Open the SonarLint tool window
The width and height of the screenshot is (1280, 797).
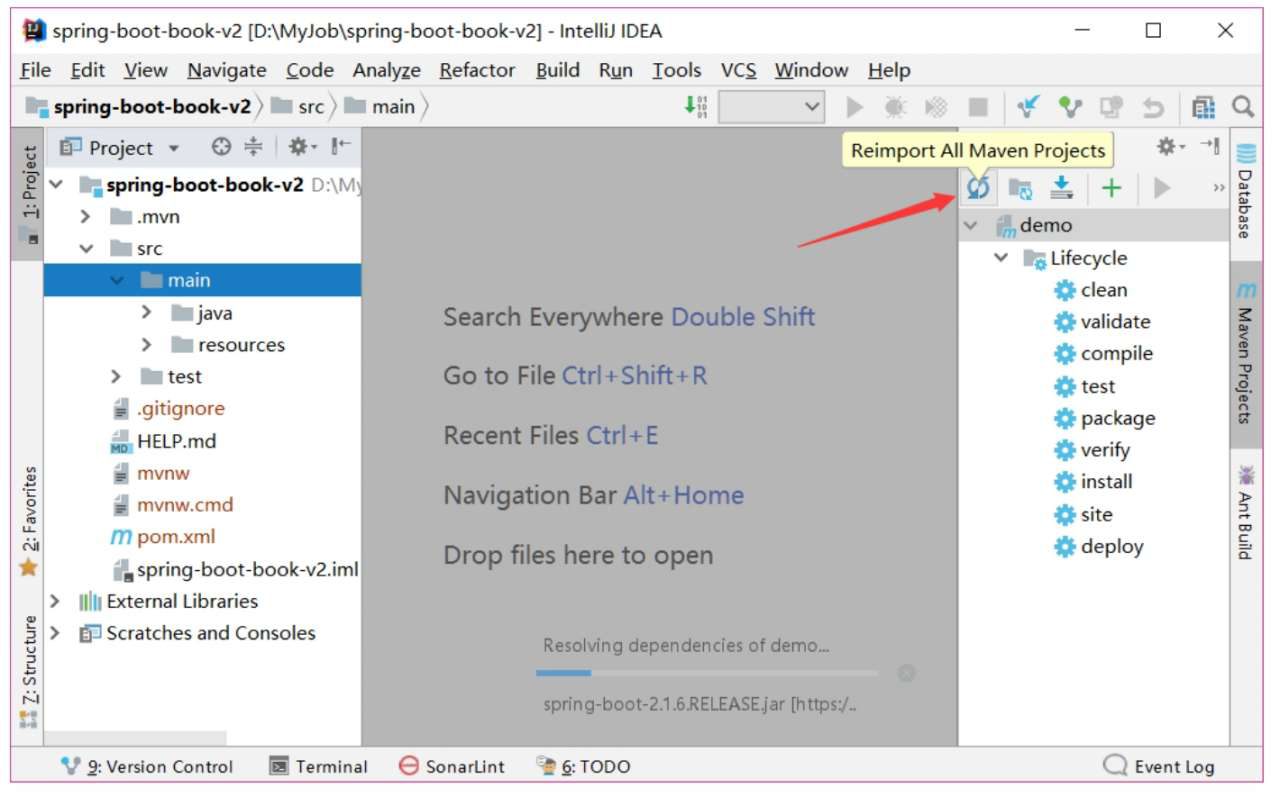tap(451, 767)
